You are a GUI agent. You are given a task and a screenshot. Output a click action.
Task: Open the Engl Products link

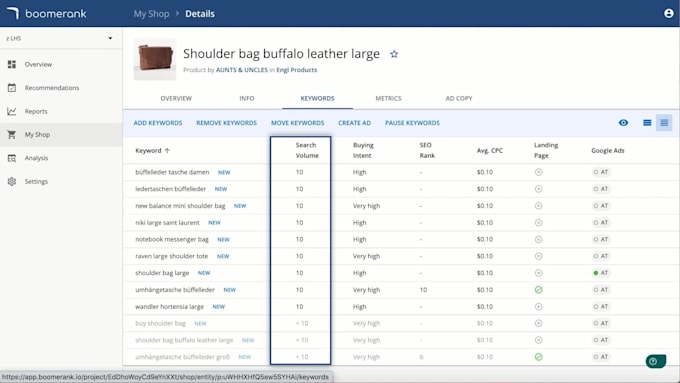(x=297, y=70)
